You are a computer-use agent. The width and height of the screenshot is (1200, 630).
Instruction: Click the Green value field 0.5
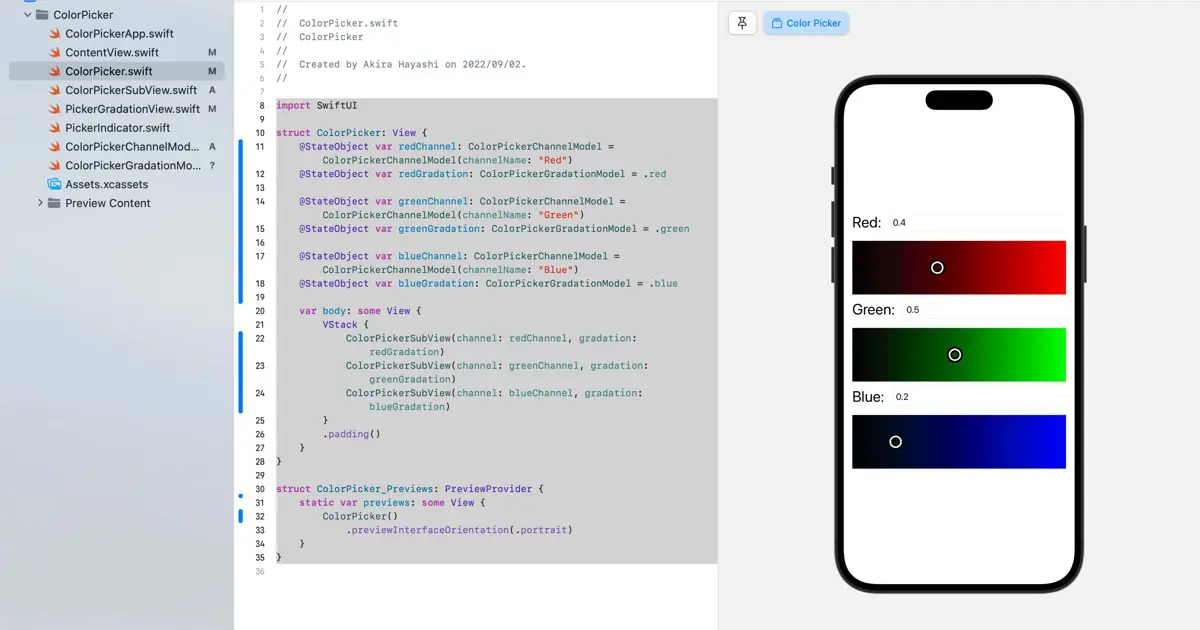984,310
